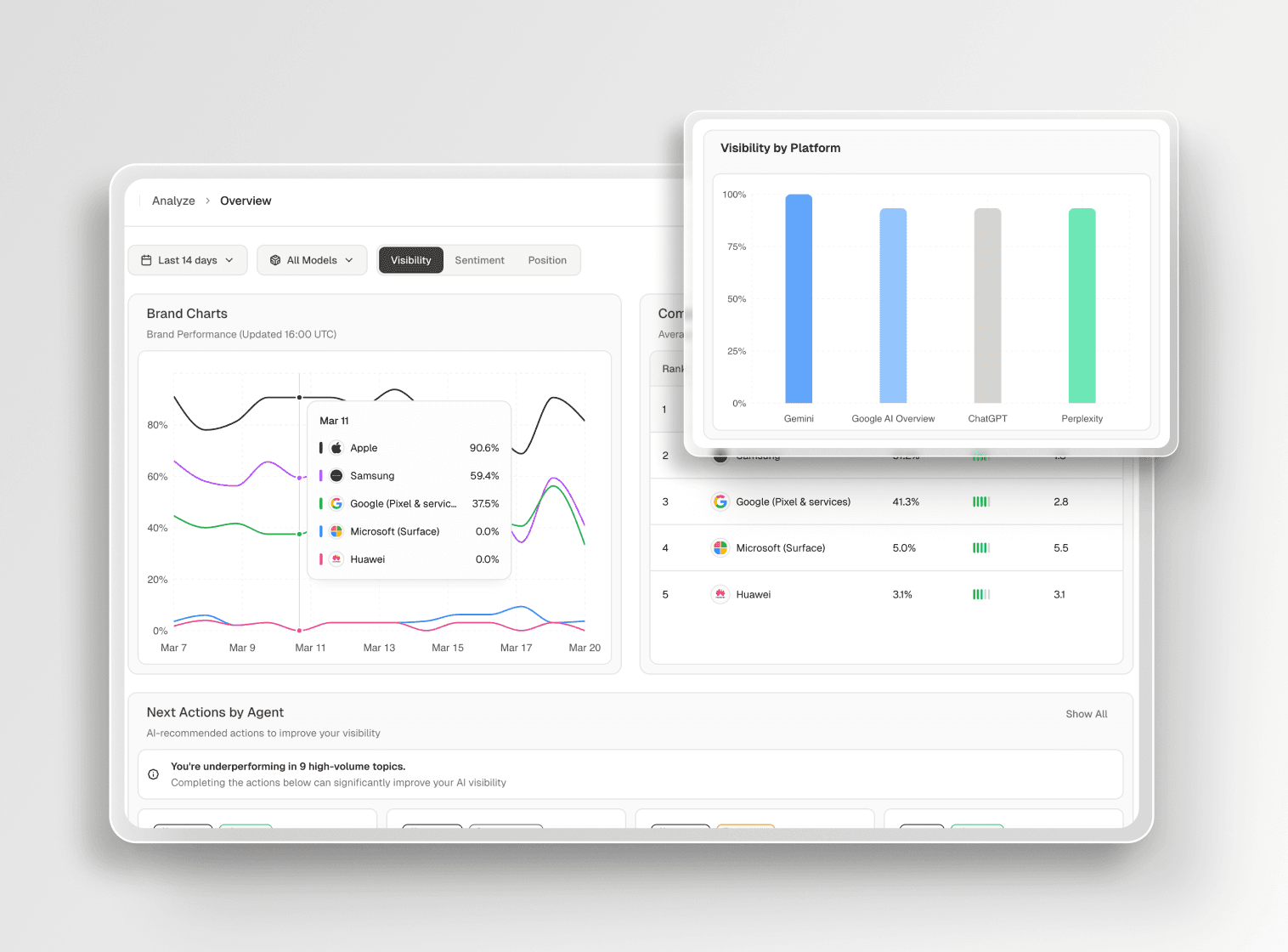Click the Microsoft logo in competitor rank 4
The image size is (1288, 952).
[720, 547]
